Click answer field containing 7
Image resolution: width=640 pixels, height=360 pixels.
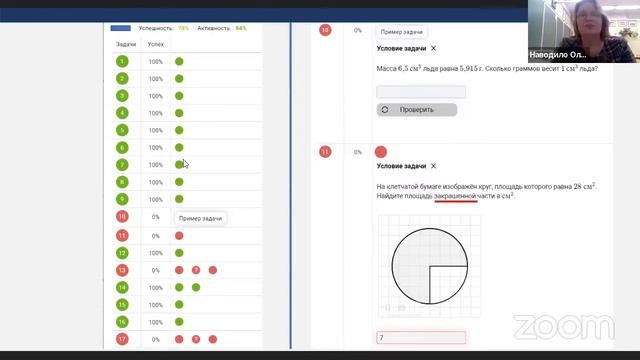click(x=421, y=338)
